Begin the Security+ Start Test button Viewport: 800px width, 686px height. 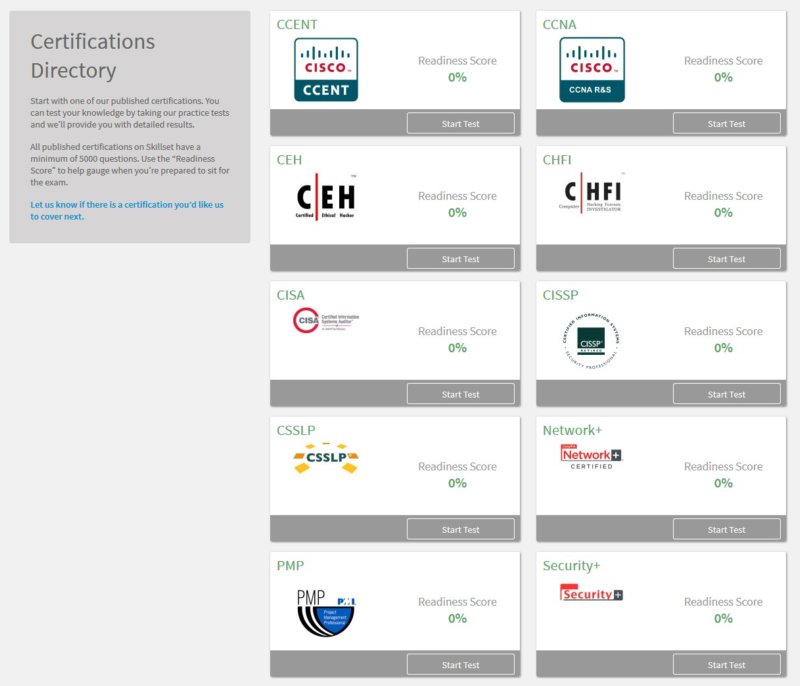point(727,665)
